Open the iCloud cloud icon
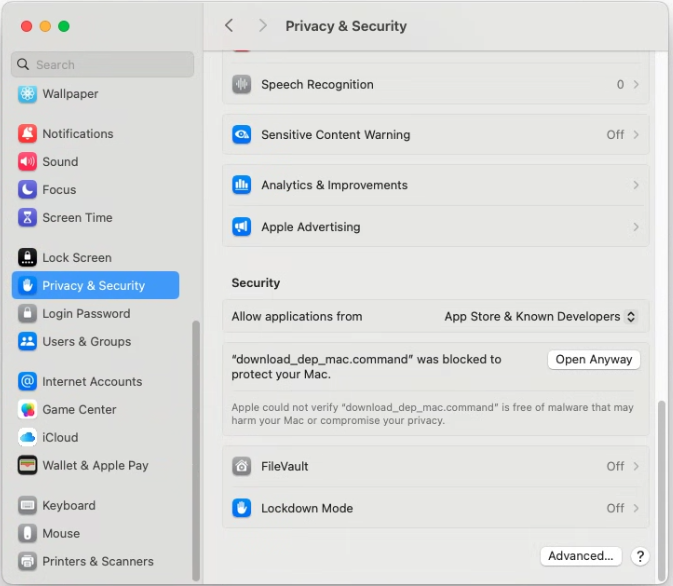 click(x=27, y=437)
